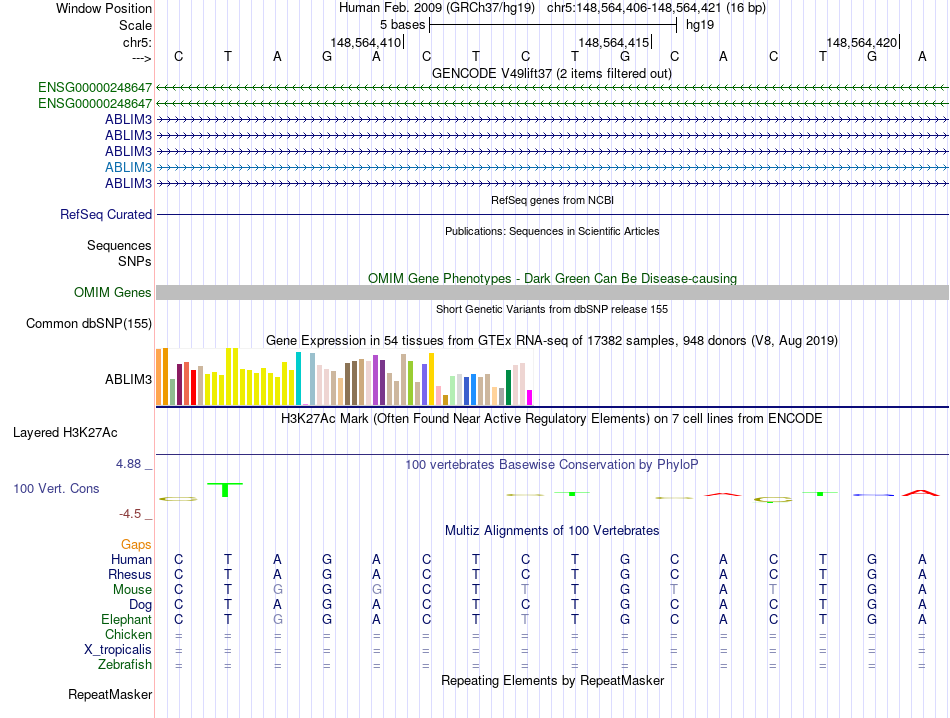
Task: Select the light-blue ABLIM3 transcript label
Action: click(x=128, y=167)
